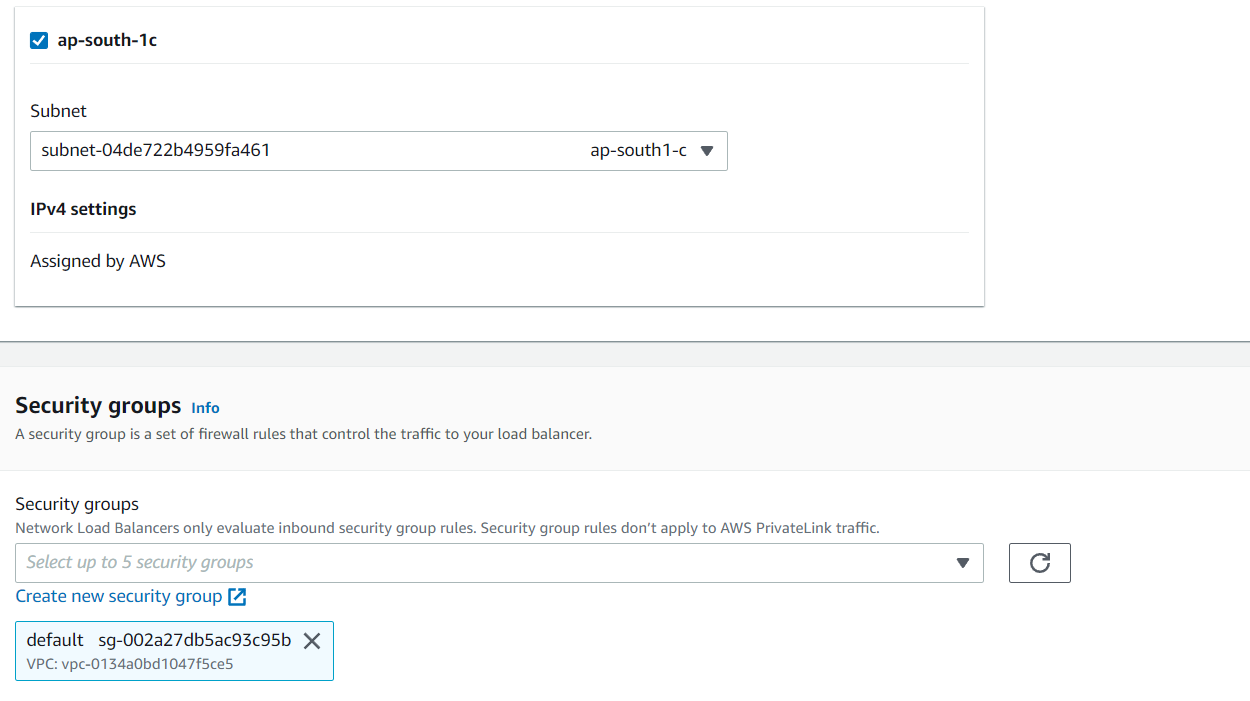Click the external link icon beside Create new security group
The image size is (1250, 701).
pos(237,597)
